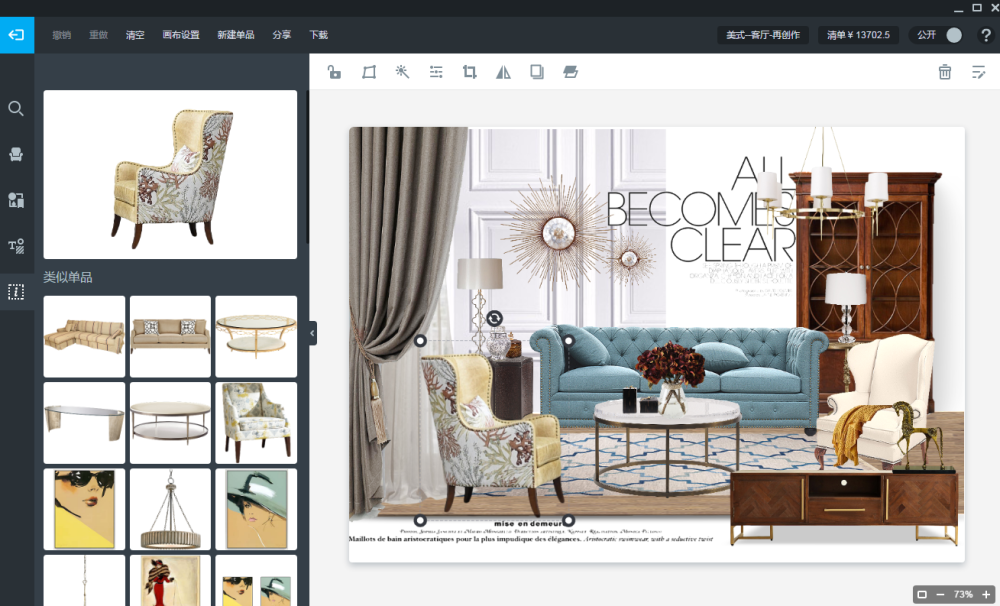
Task: Click the rotate handle above selected armchair
Action: (x=494, y=318)
